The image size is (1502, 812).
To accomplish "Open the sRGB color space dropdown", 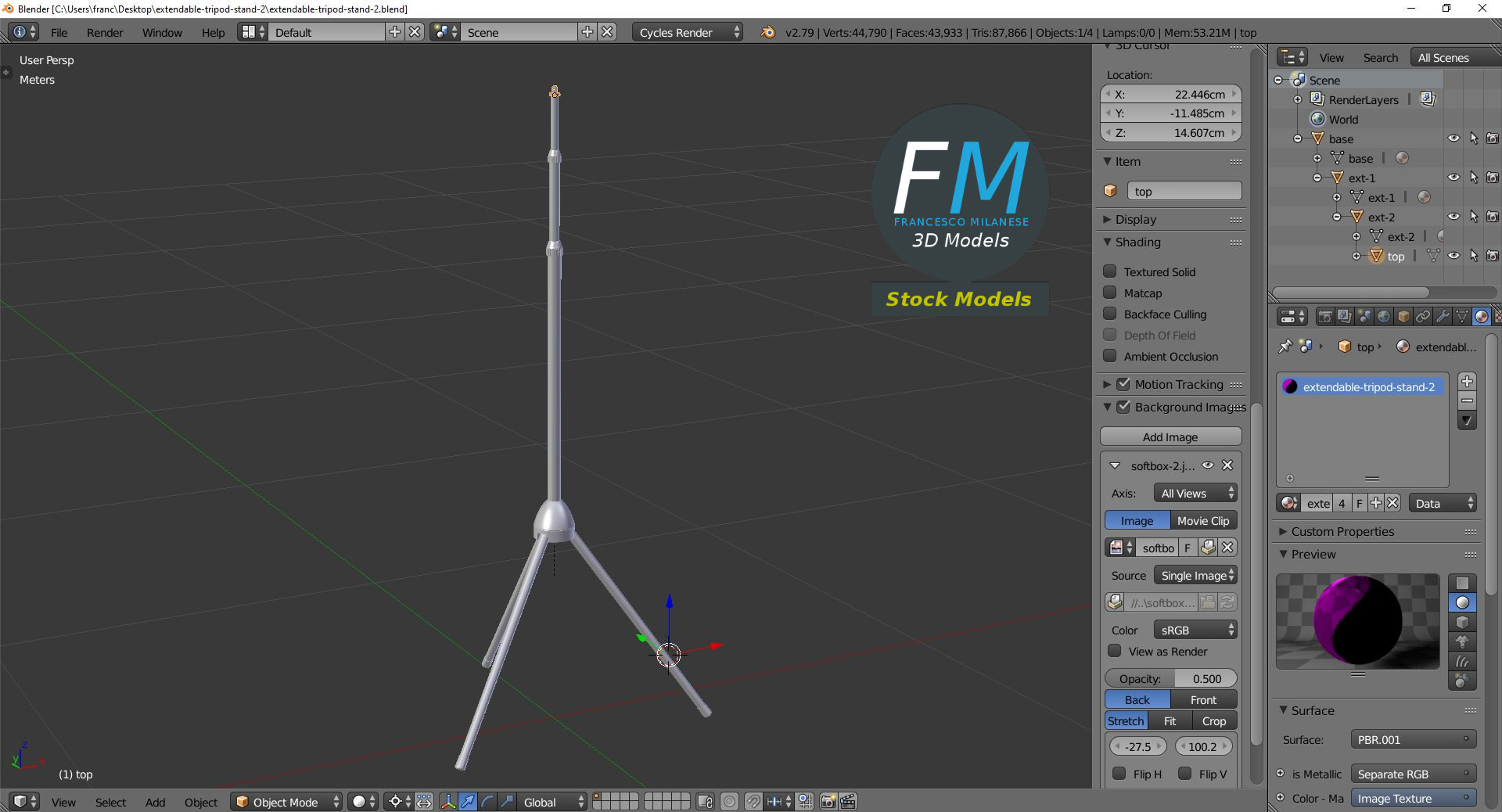I will pos(1195,630).
